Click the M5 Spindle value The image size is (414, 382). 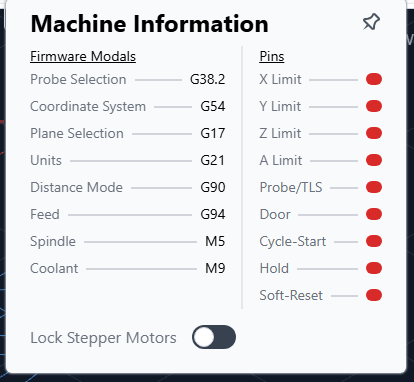point(215,241)
